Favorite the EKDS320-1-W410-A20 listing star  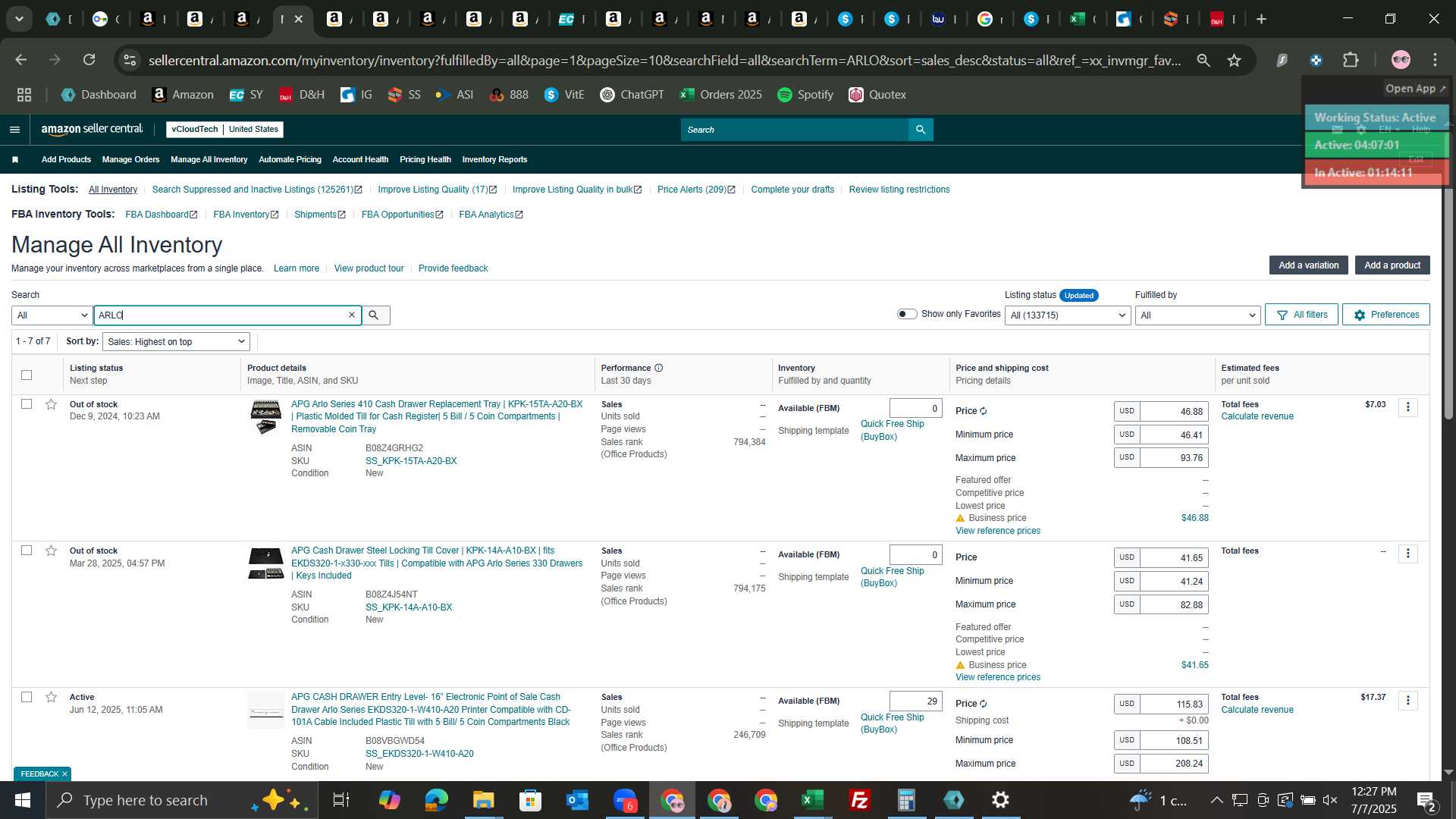click(51, 697)
